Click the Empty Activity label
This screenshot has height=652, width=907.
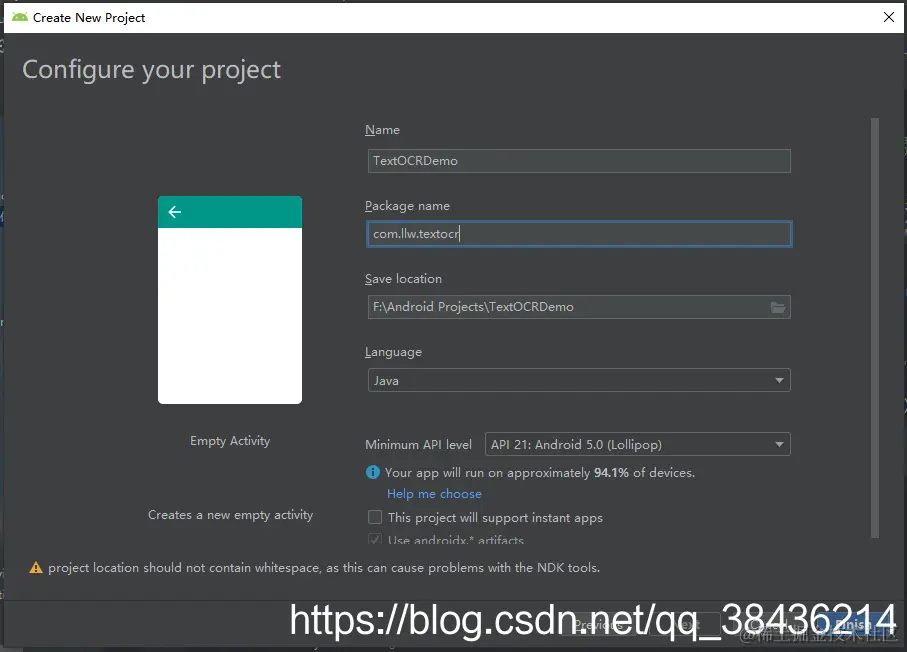[x=230, y=441]
